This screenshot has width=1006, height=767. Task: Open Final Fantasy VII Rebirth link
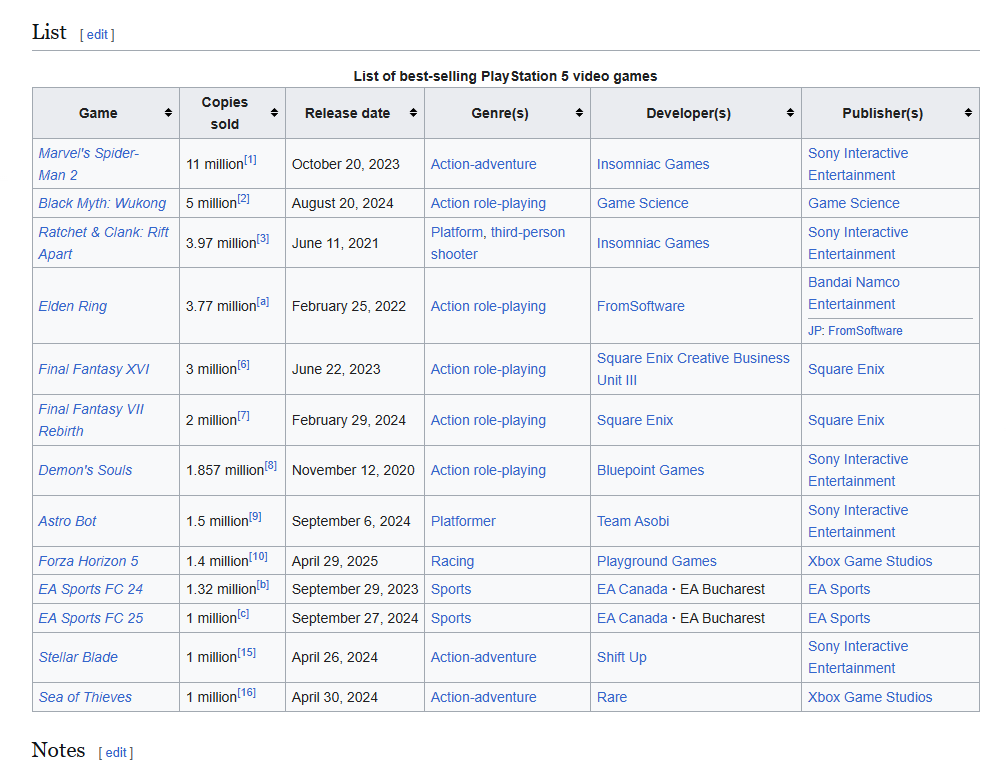tap(91, 420)
